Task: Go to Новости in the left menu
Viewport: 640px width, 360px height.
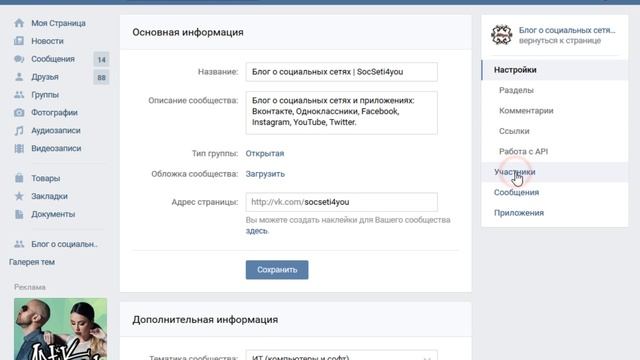Action: click(x=47, y=41)
